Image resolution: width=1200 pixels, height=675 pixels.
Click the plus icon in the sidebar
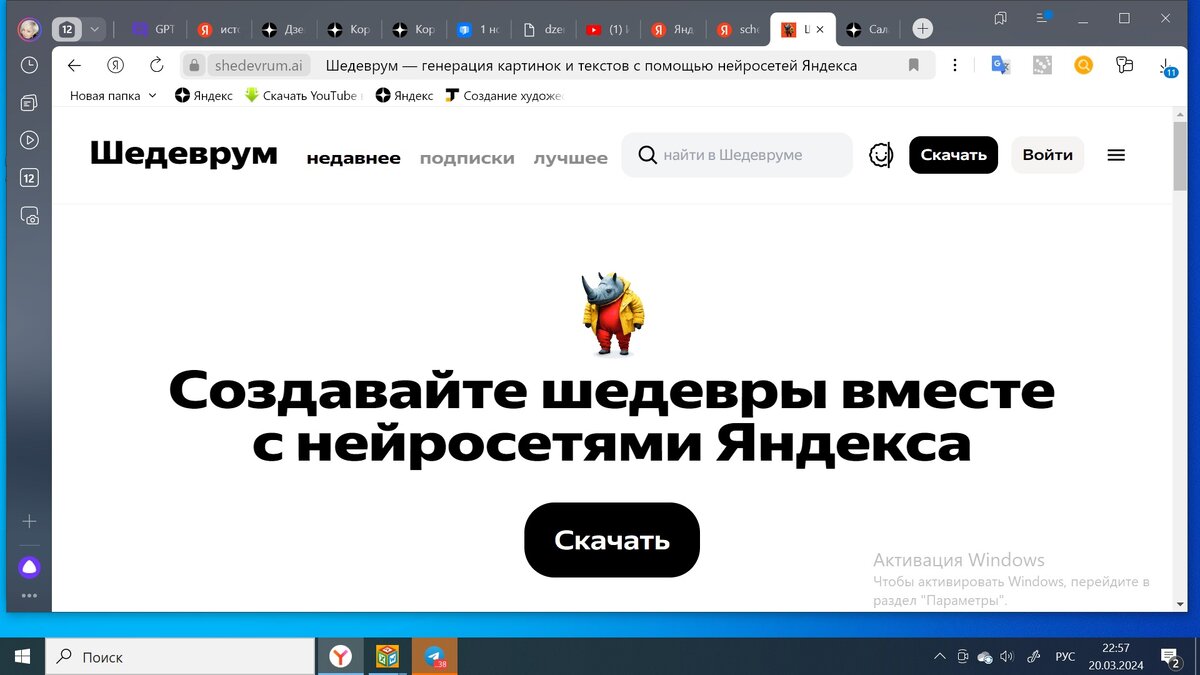pyautogui.click(x=29, y=521)
